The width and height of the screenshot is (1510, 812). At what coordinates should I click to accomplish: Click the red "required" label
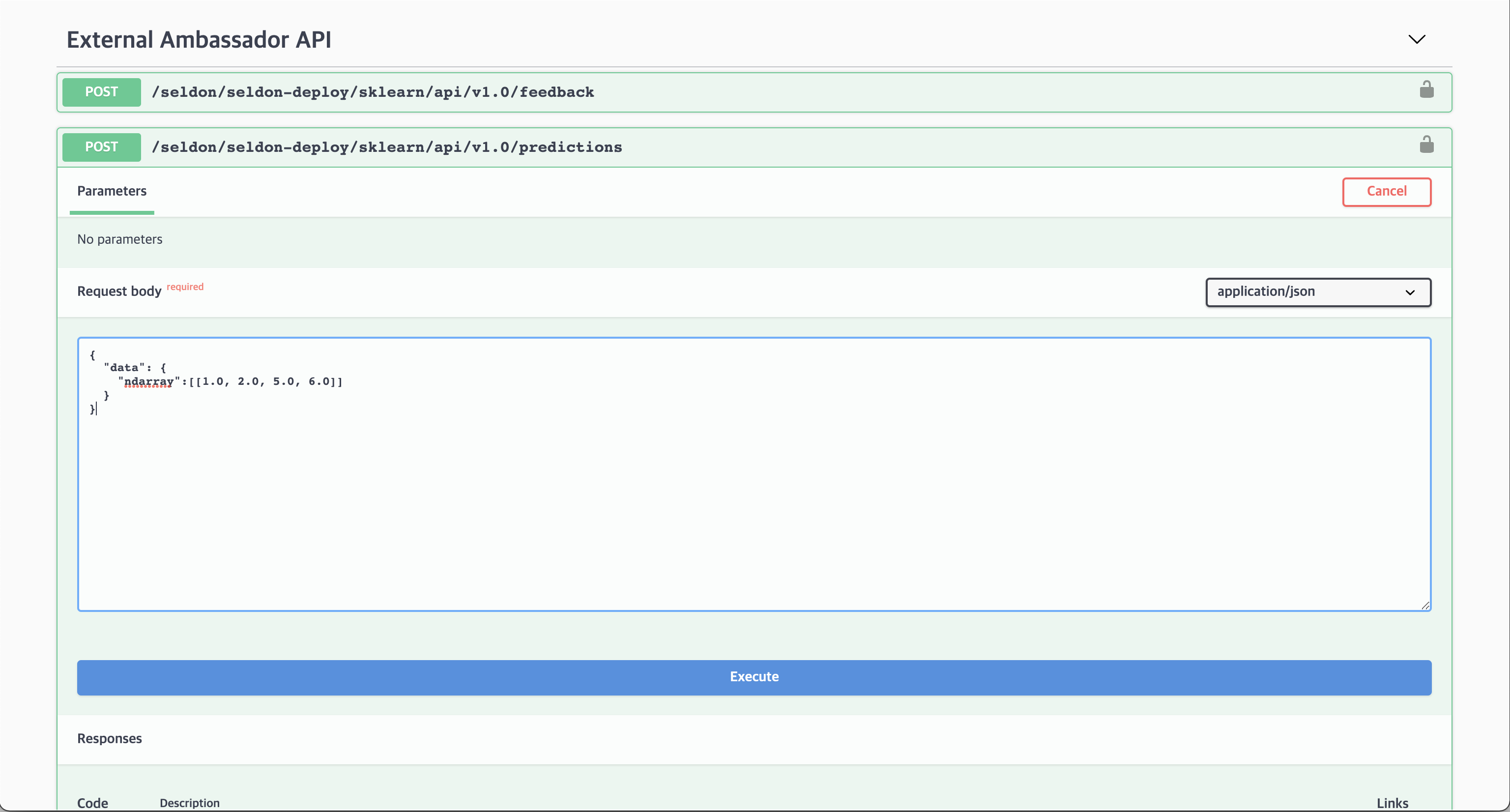click(185, 287)
